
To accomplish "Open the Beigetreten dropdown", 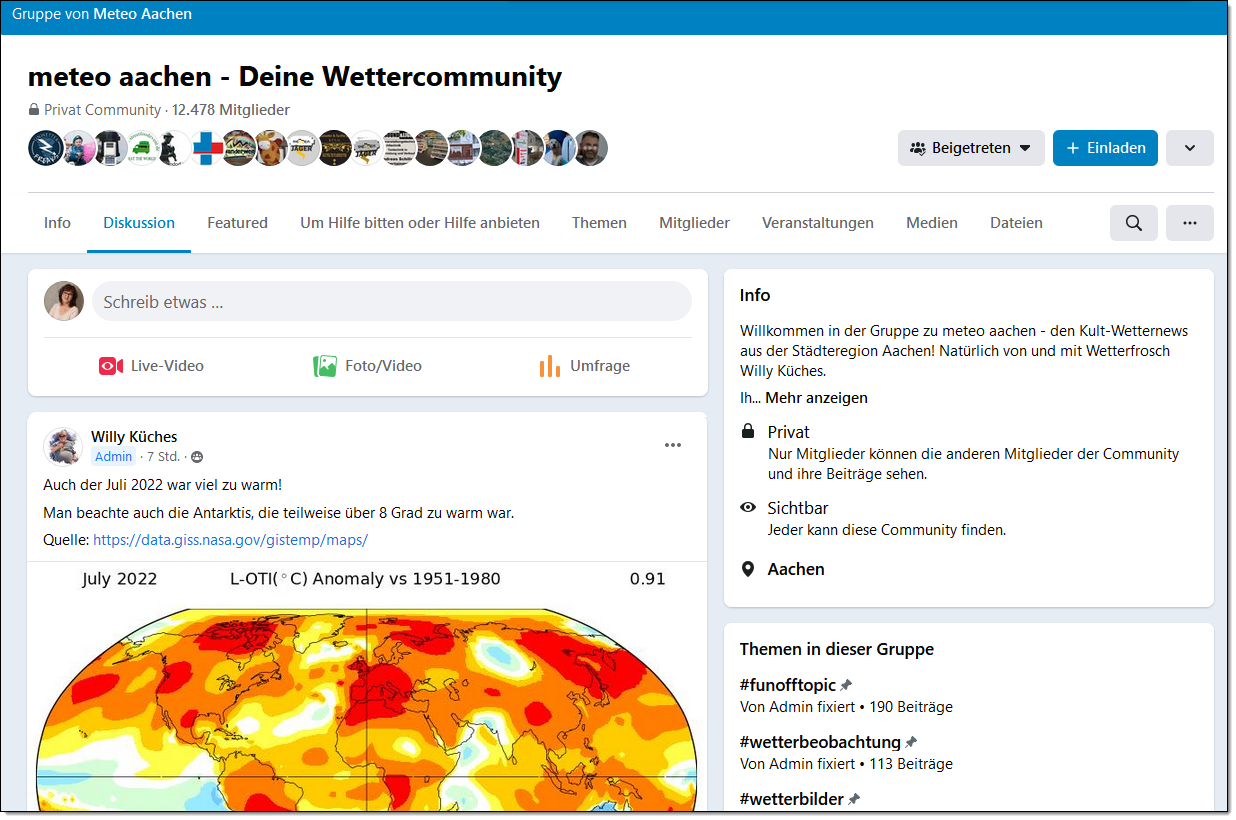I will click(971, 148).
